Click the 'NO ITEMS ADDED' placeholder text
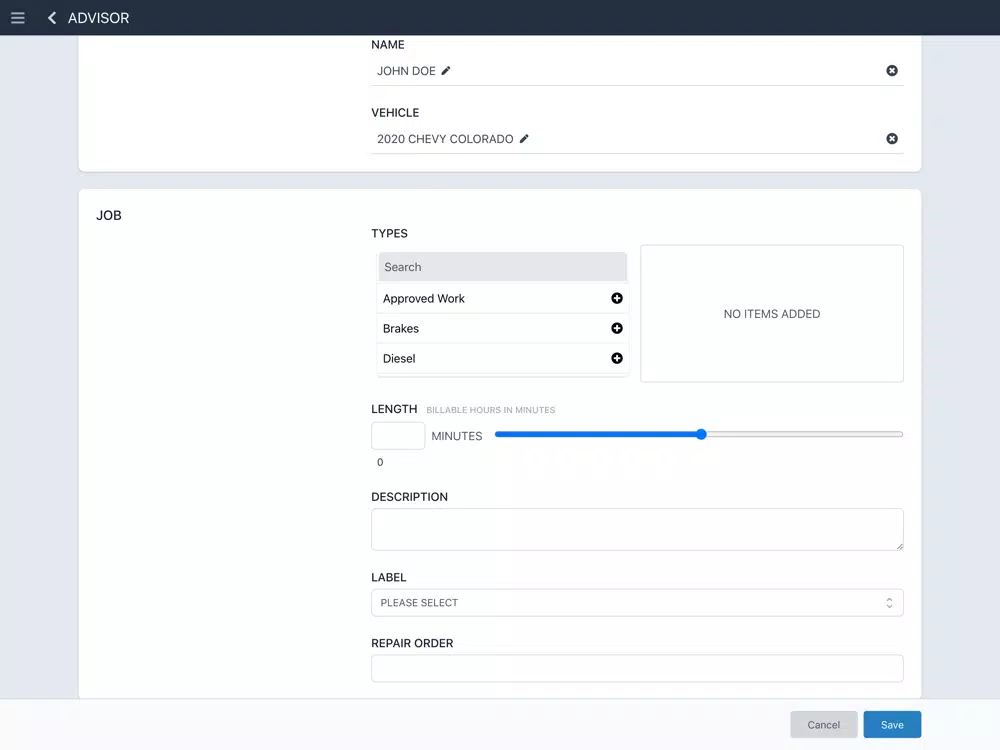The width and height of the screenshot is (1000, 750). [772, 314]
